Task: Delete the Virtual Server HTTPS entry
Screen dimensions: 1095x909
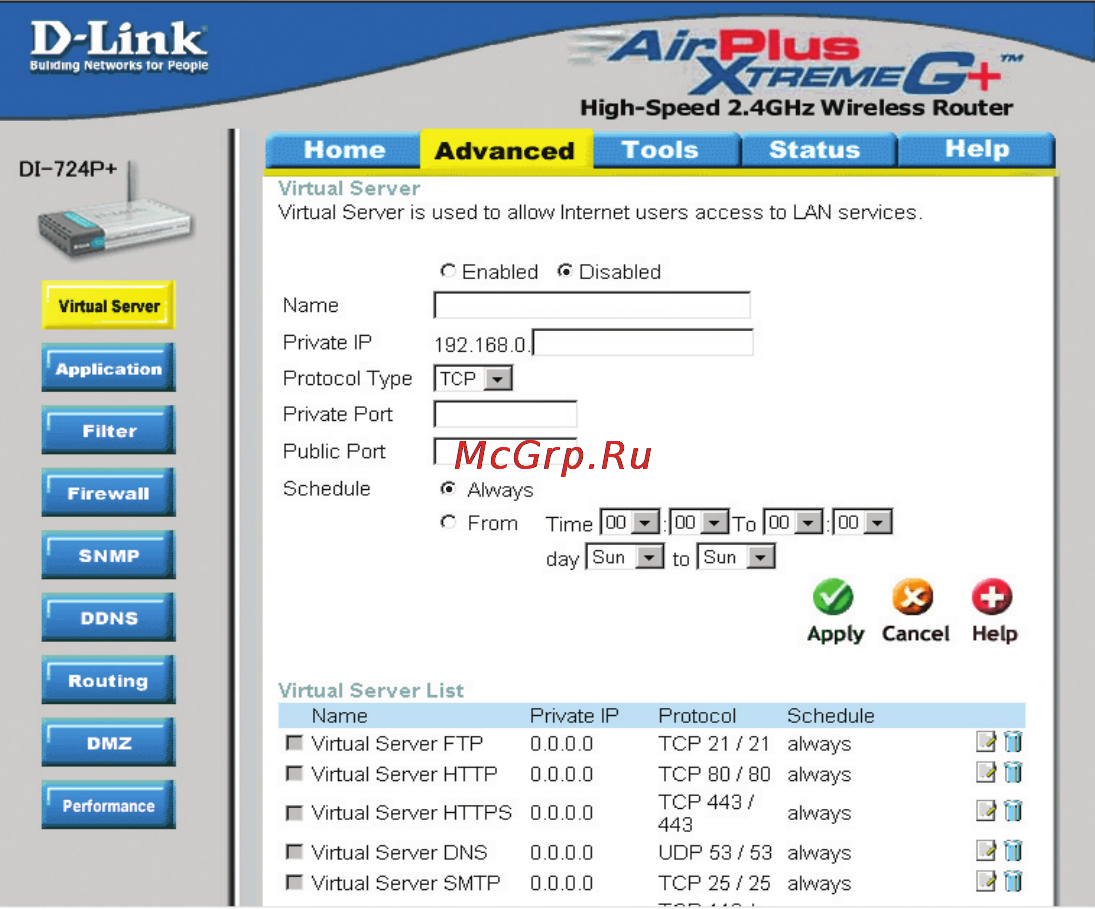Action: (1013, 811)
